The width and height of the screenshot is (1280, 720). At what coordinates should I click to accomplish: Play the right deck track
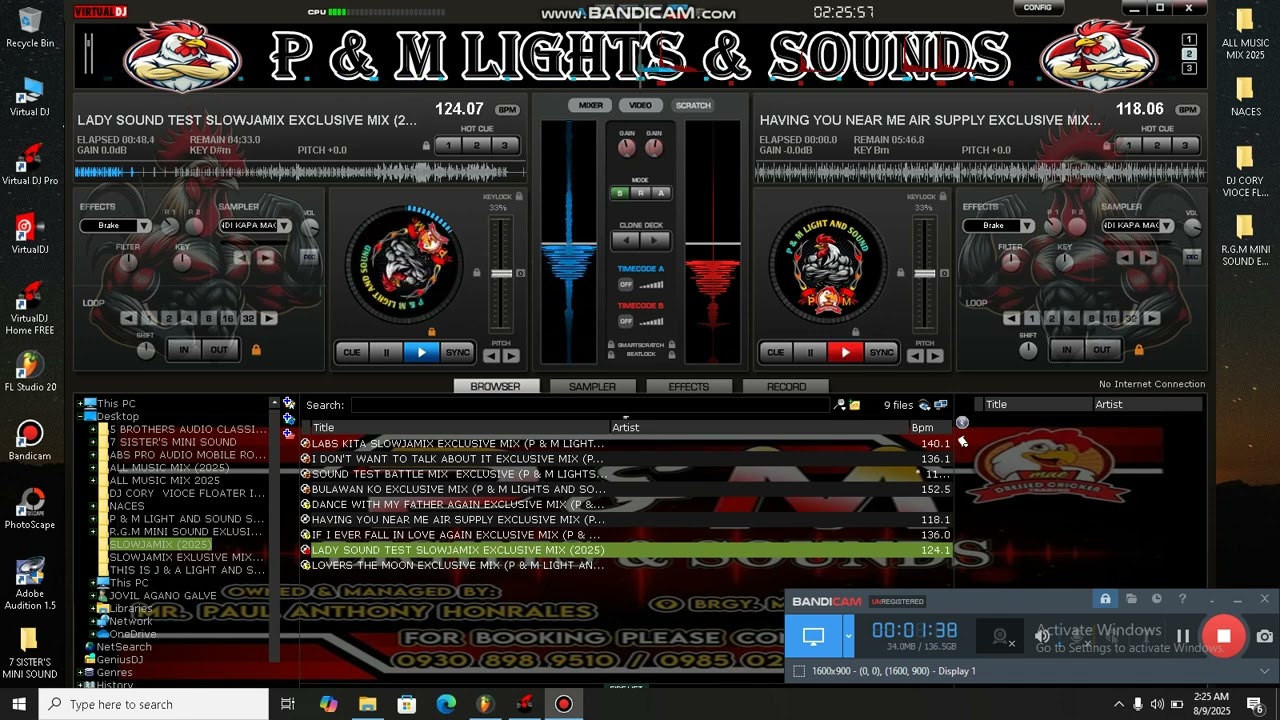click(845, 352)
